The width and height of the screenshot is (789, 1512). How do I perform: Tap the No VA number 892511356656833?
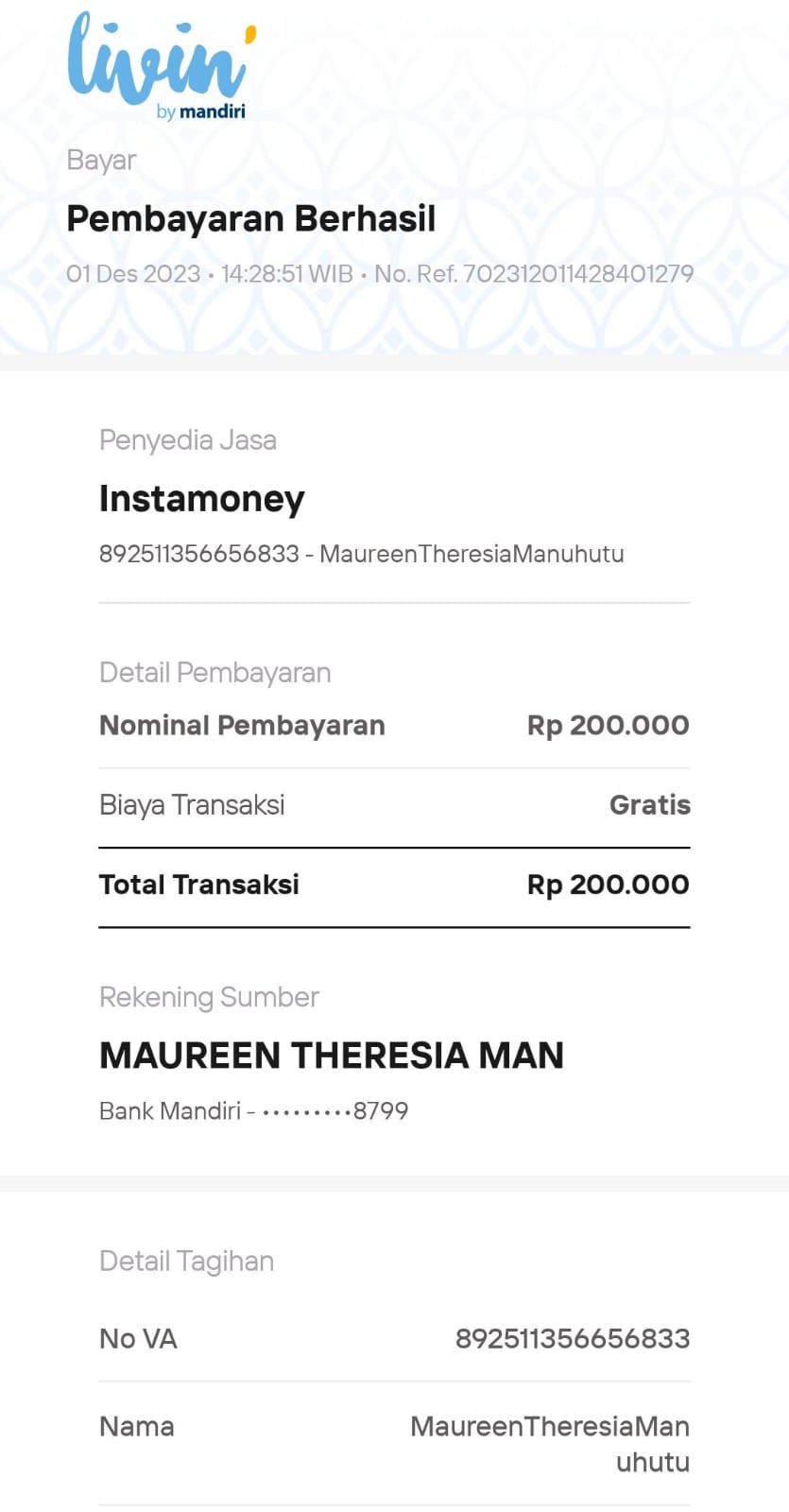(x=573, y=1339)
